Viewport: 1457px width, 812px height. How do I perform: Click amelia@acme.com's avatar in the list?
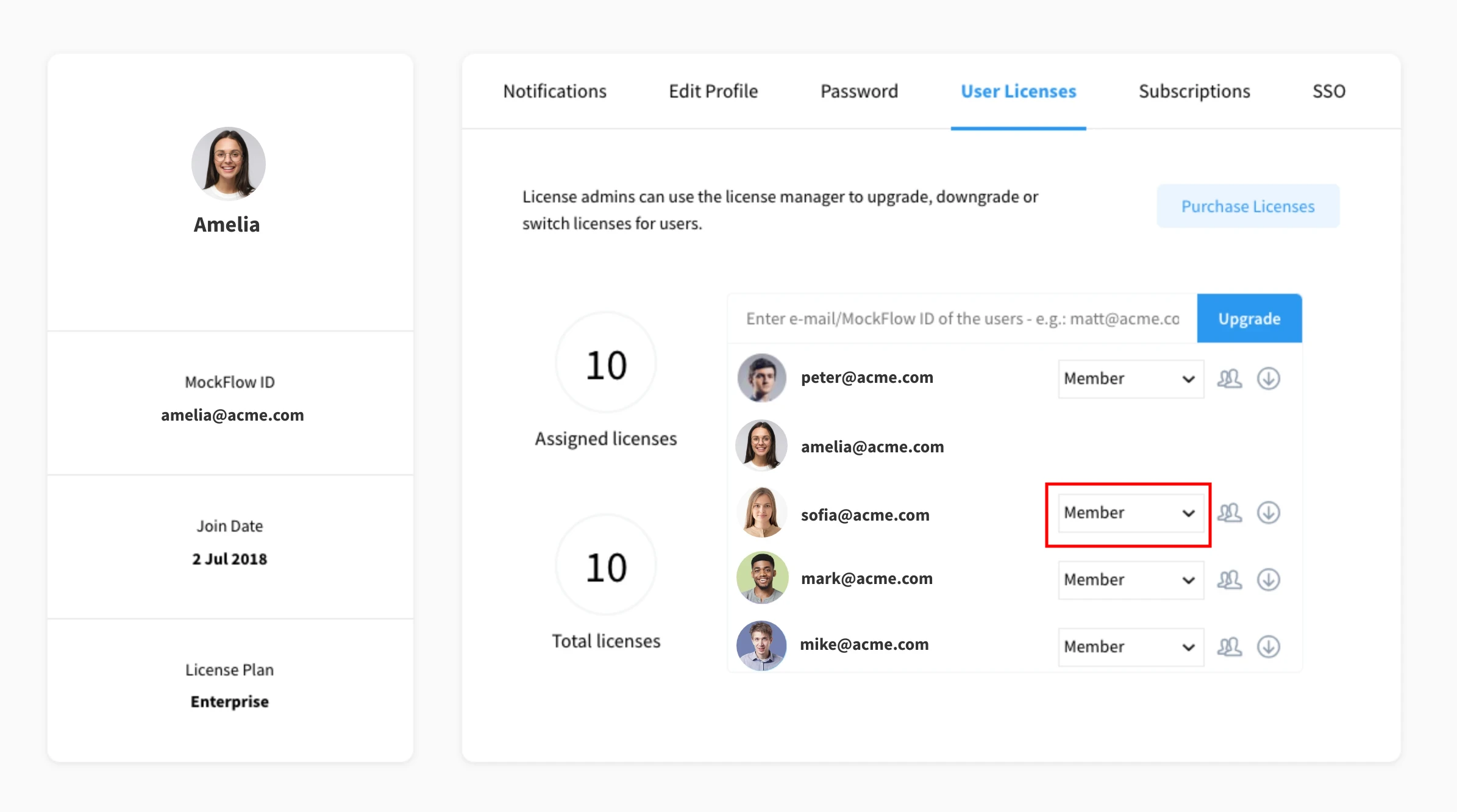[x=761, y=445]
